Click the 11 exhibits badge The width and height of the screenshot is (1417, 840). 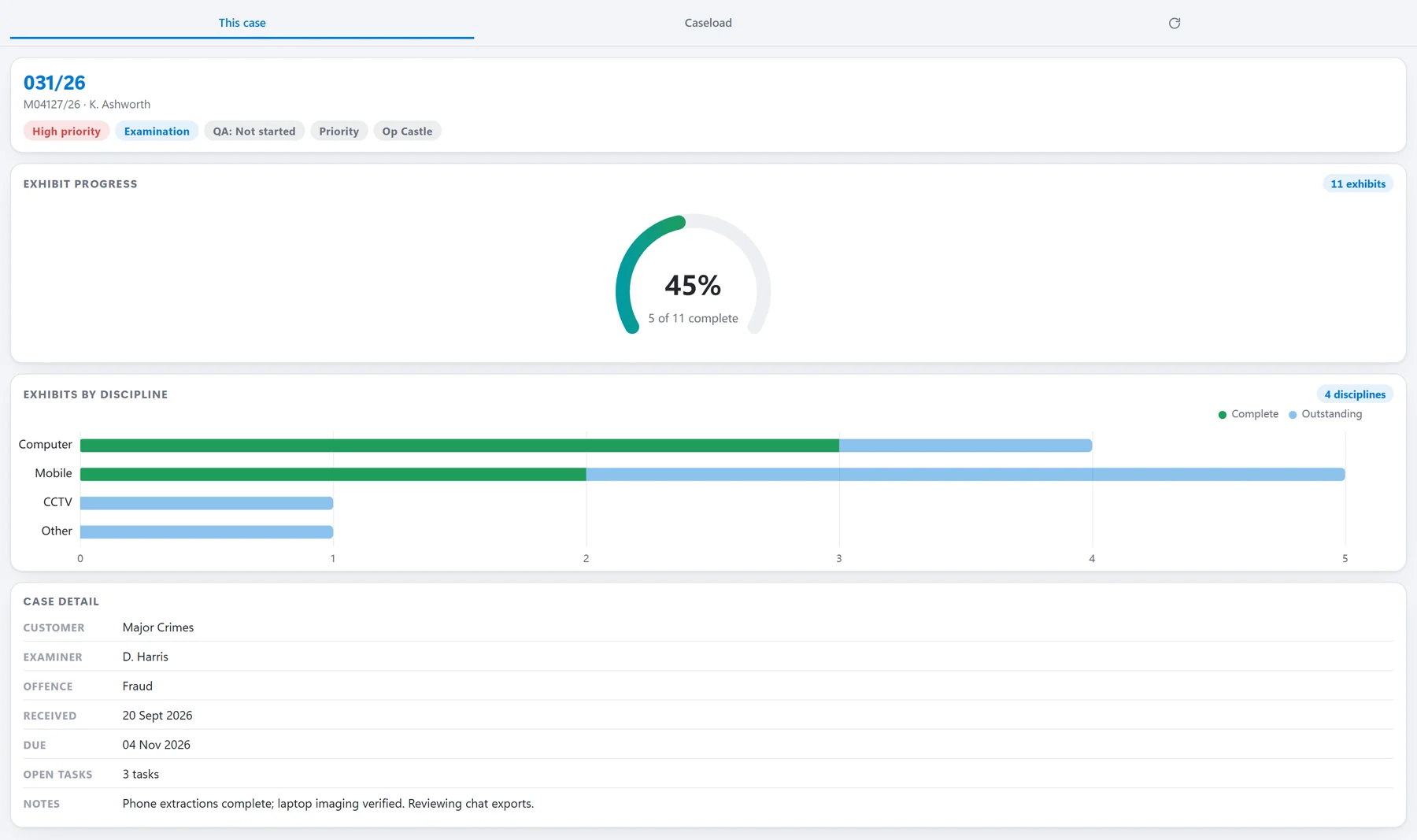1358,184
